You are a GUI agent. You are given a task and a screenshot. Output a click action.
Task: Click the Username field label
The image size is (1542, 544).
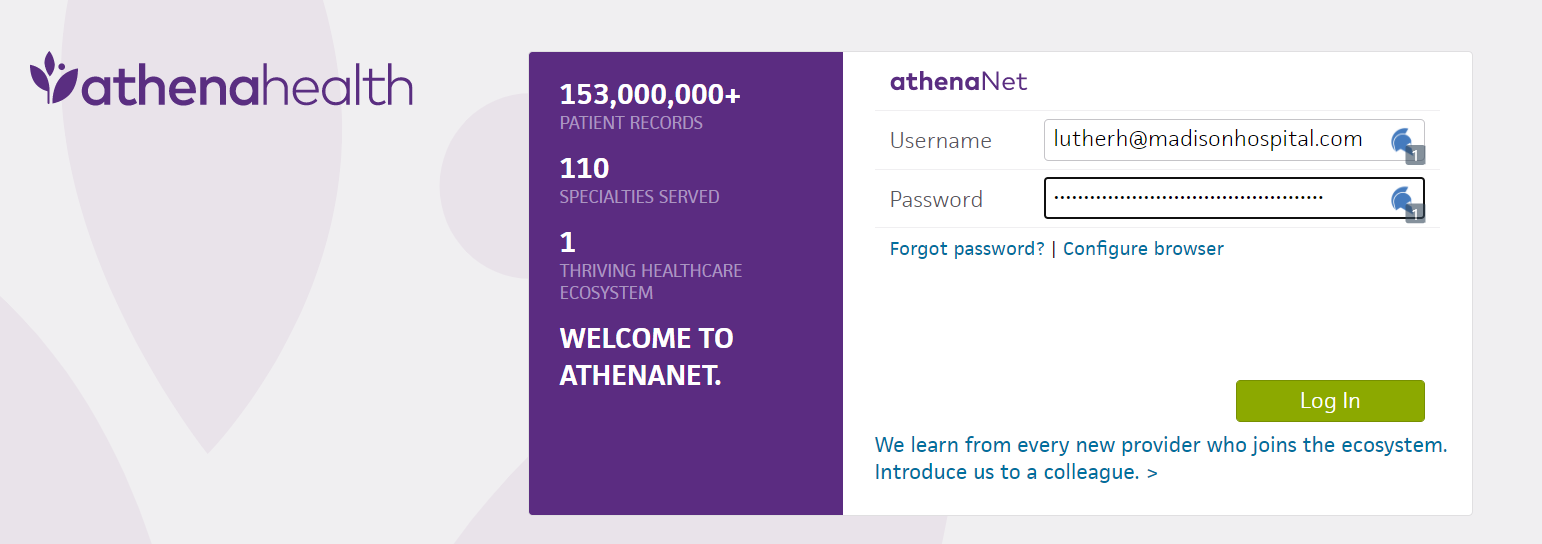(940, 141)
